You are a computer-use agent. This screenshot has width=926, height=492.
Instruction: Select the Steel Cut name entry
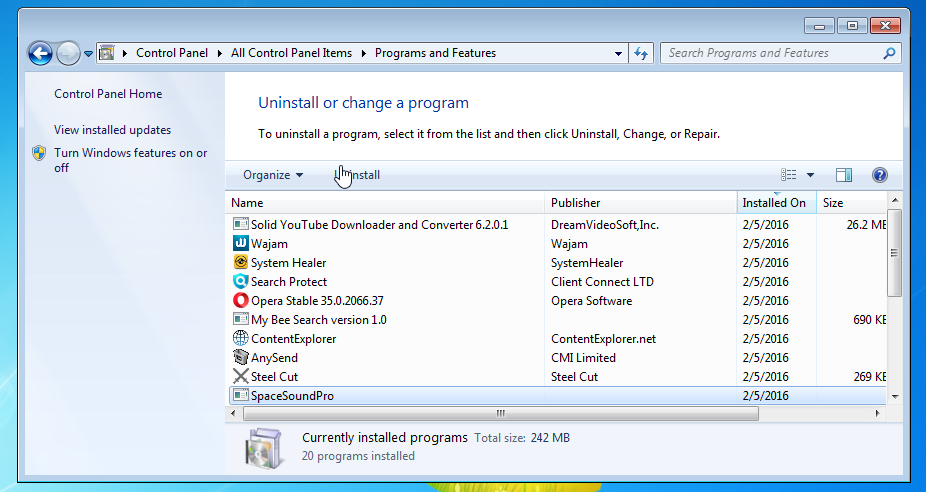coord(274,377)
